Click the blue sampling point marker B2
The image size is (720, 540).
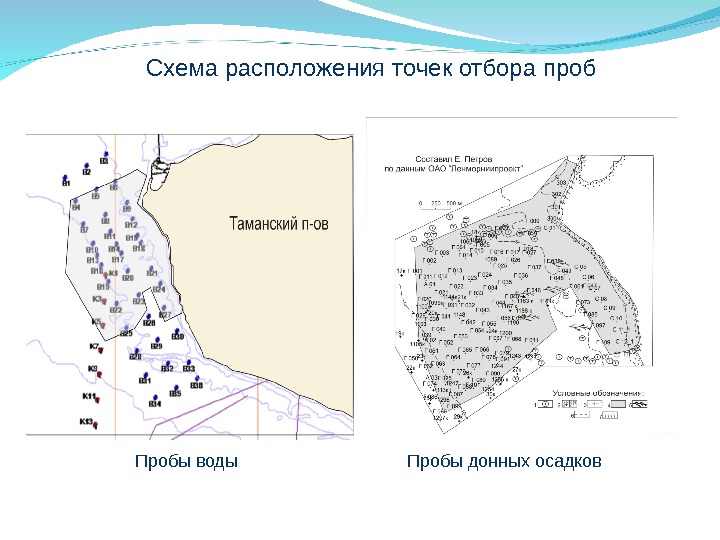86,166
